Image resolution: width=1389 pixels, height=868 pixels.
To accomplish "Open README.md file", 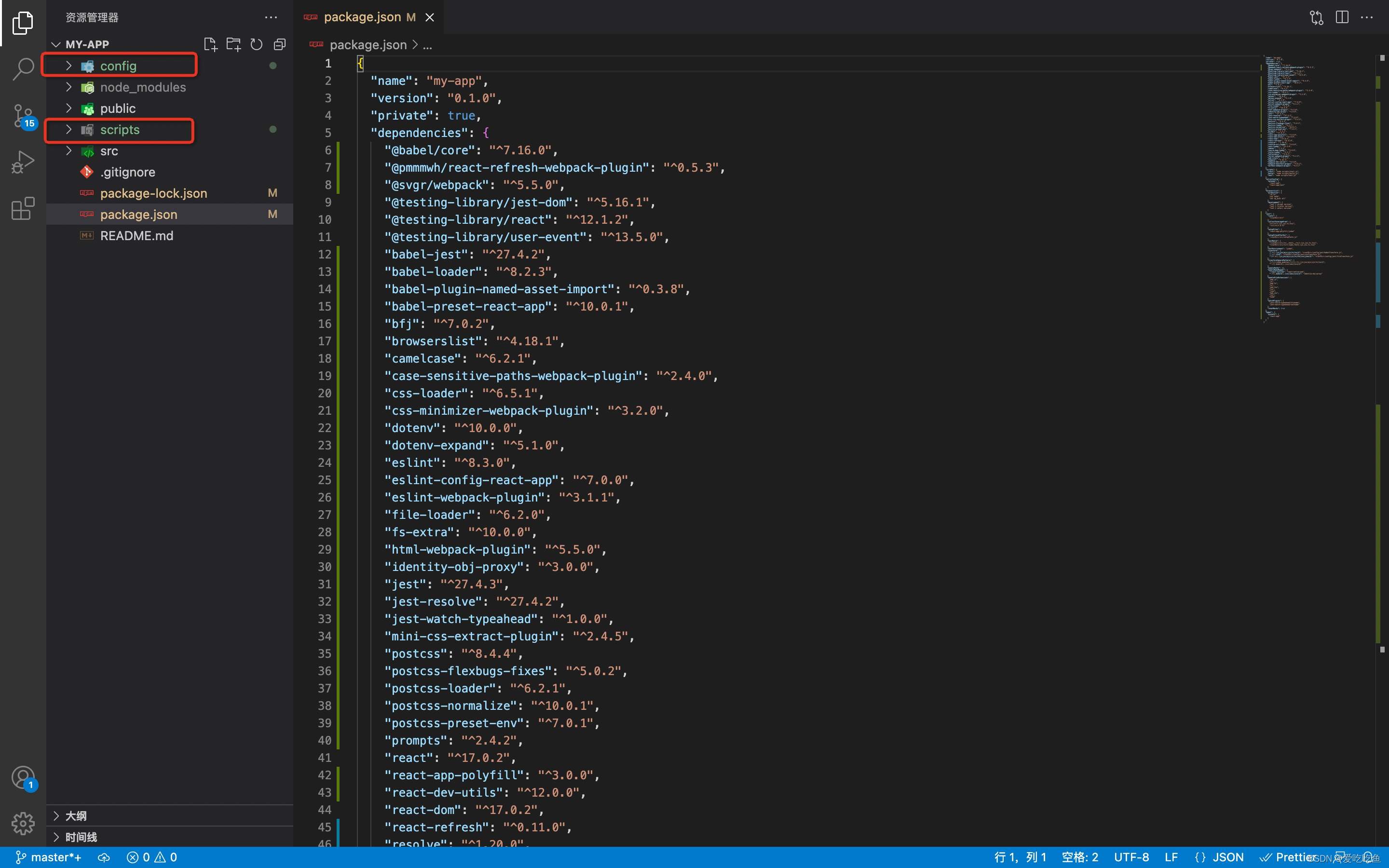I will coord(170,236).
